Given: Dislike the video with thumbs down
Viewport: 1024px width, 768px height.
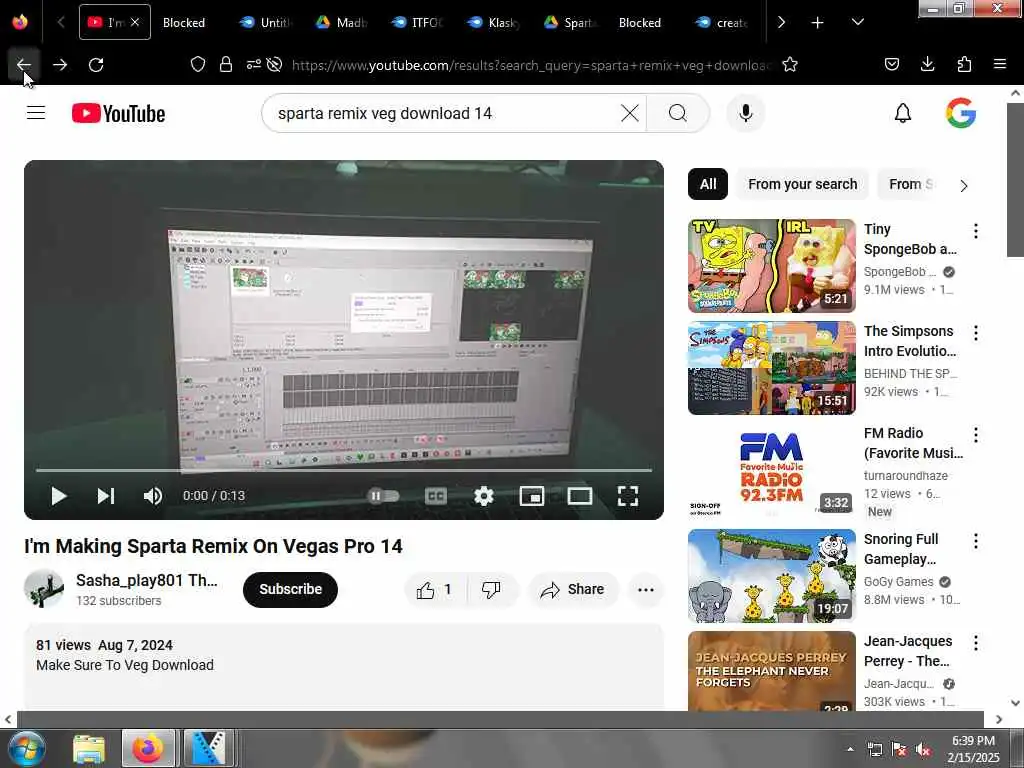Looking at the screenshot, I should point(491,590).
